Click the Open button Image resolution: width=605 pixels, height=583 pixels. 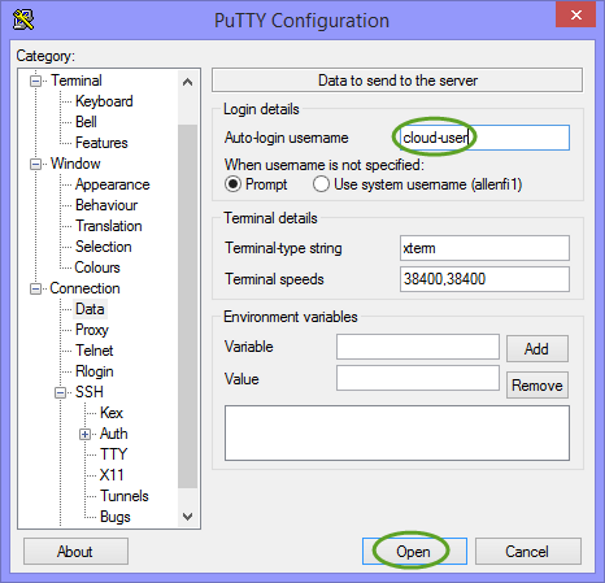pyautogui.click(x=414, y=551)
